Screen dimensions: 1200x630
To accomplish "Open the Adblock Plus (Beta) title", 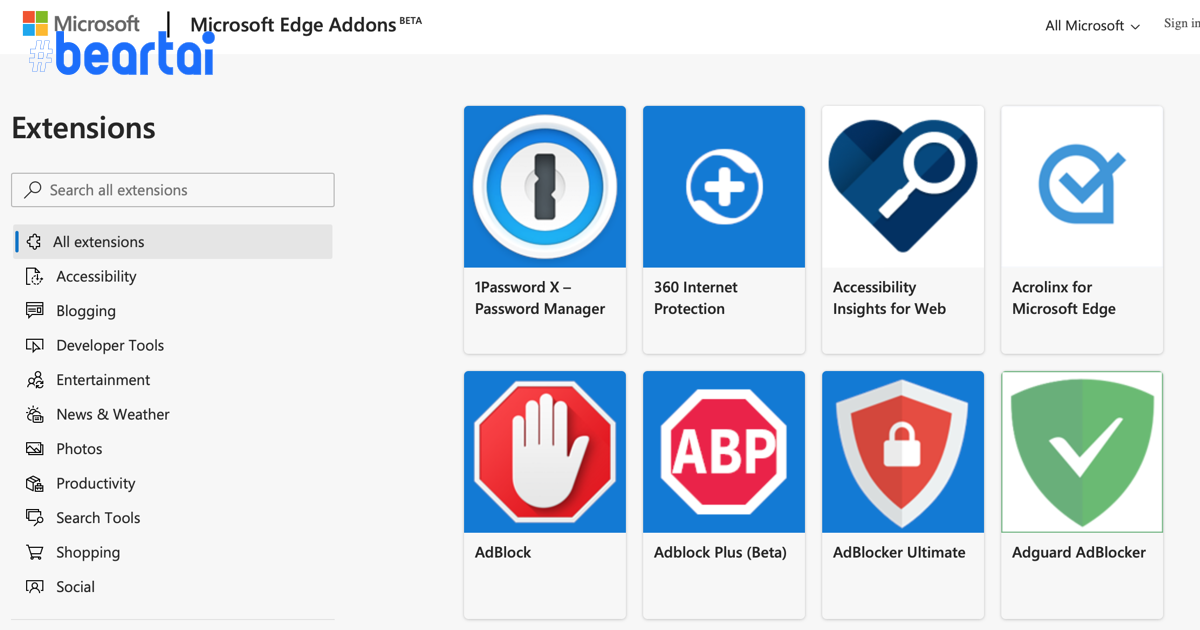I will click(720, 552).
